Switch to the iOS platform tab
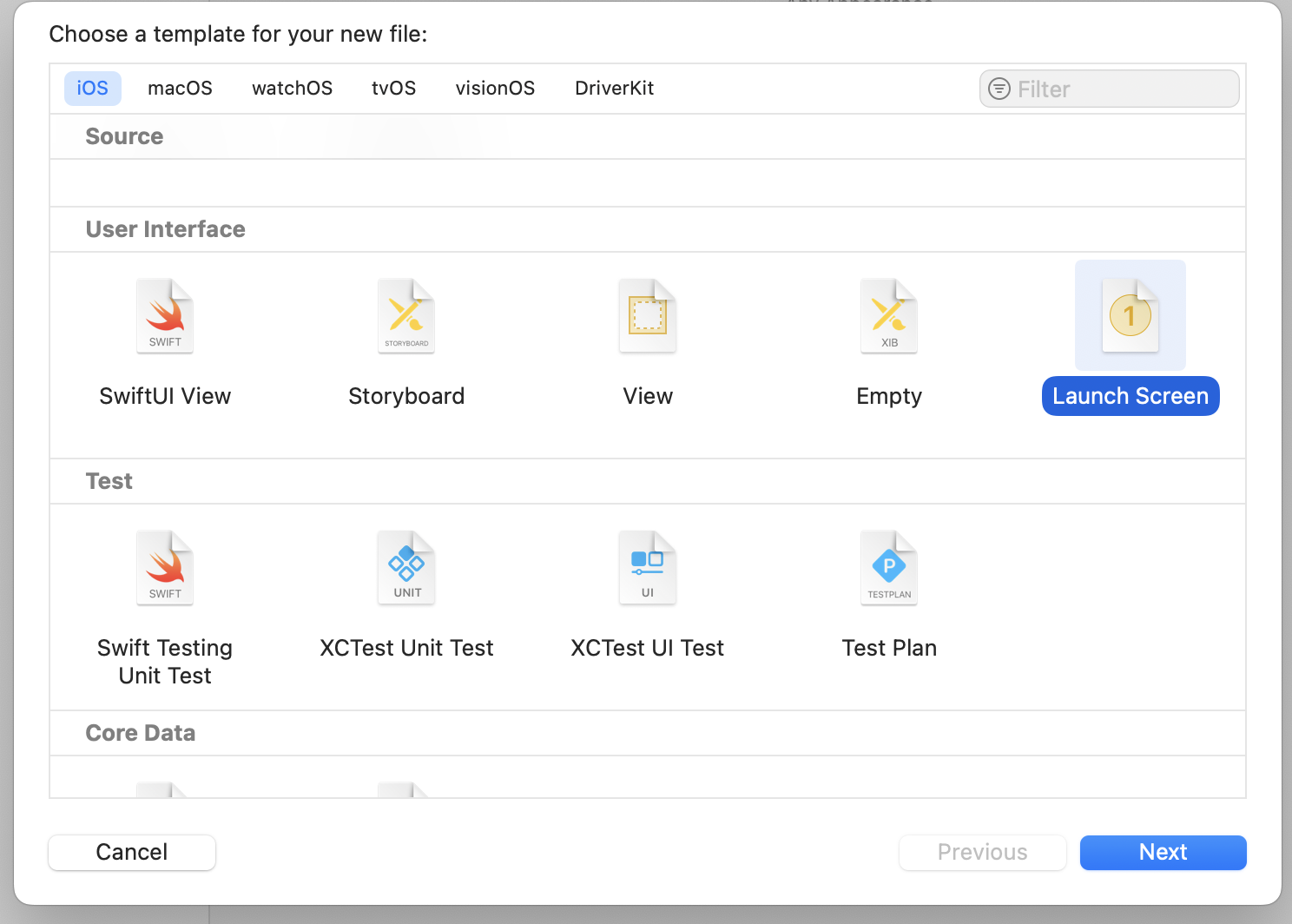 (93, 89)
